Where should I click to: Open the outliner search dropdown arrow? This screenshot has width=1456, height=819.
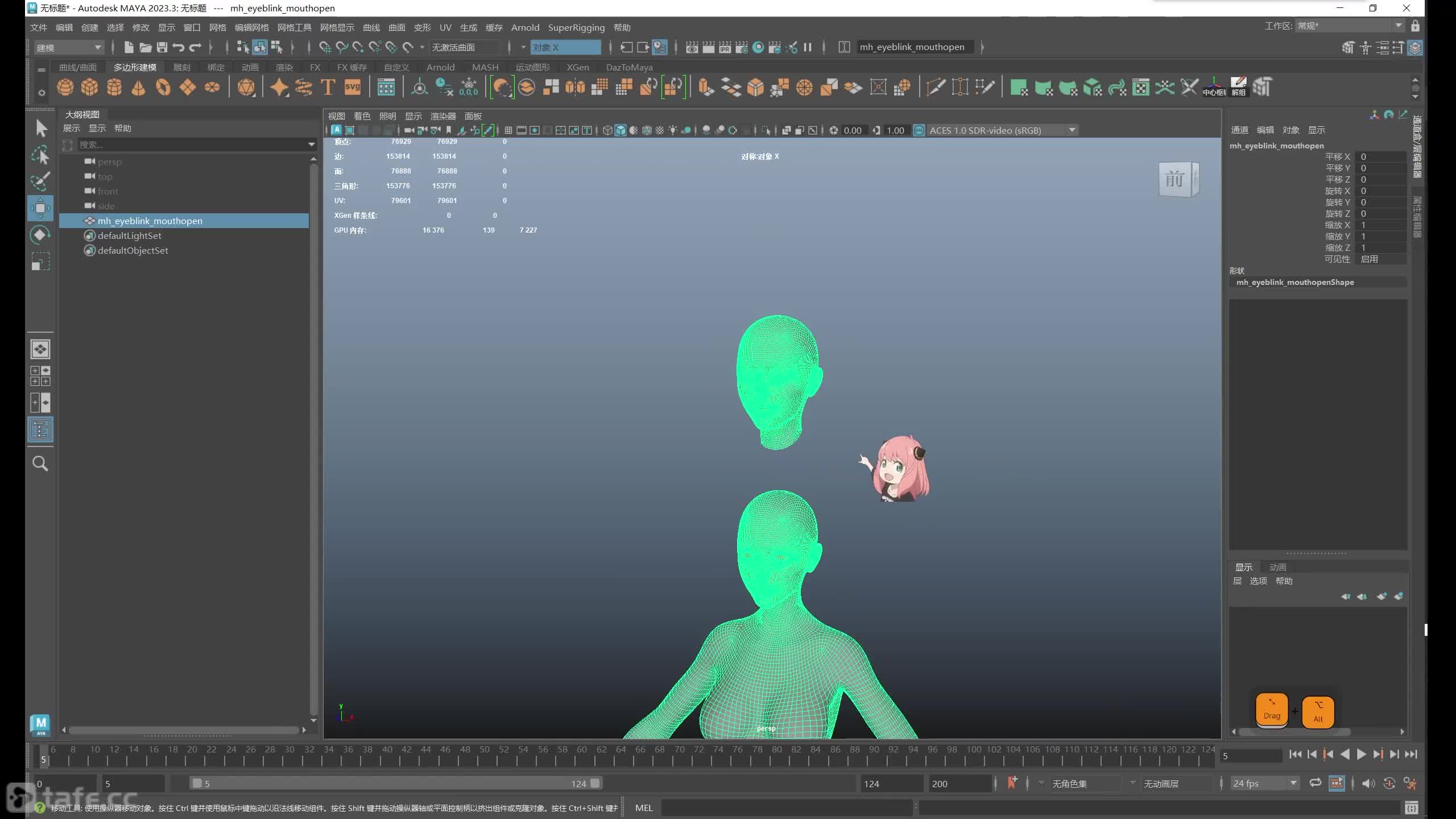click(x=312, y=144)
